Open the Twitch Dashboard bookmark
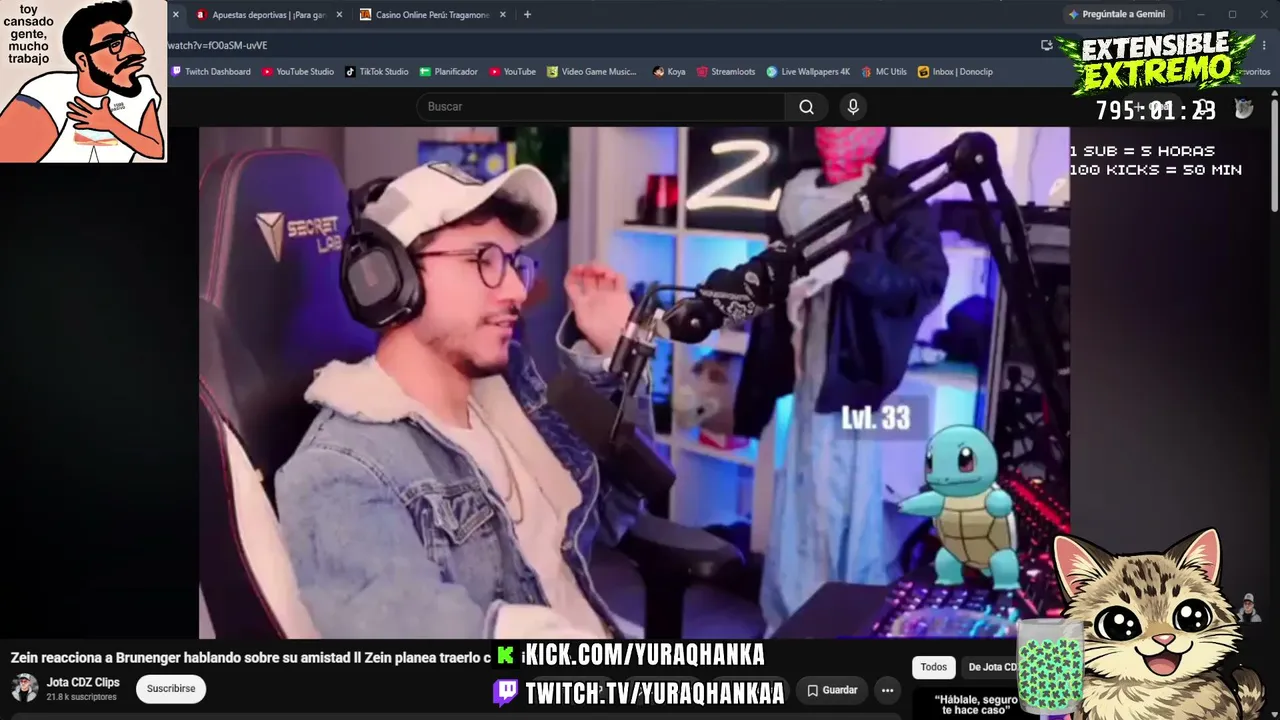The height and width of the screenshot is (720, 1280). 211,72
